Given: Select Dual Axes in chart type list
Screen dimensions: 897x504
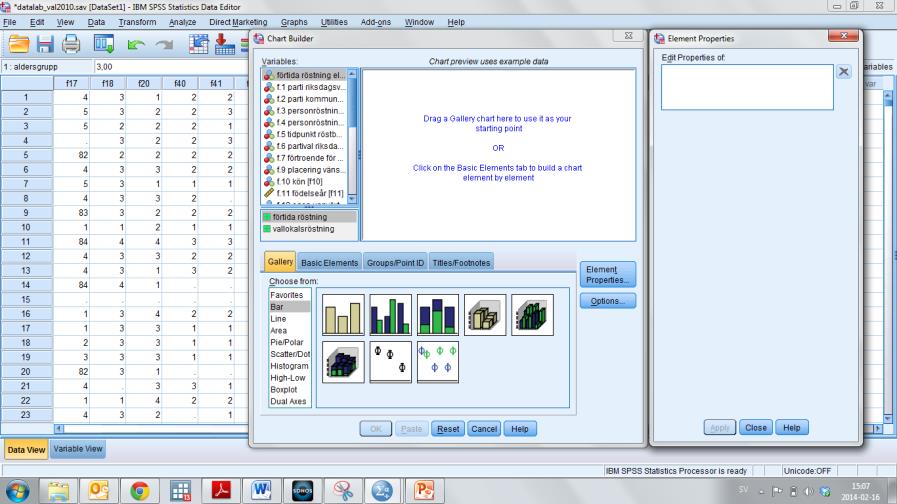Looking at the screenshot, I should pyautogui.click(x=288, y=402).
